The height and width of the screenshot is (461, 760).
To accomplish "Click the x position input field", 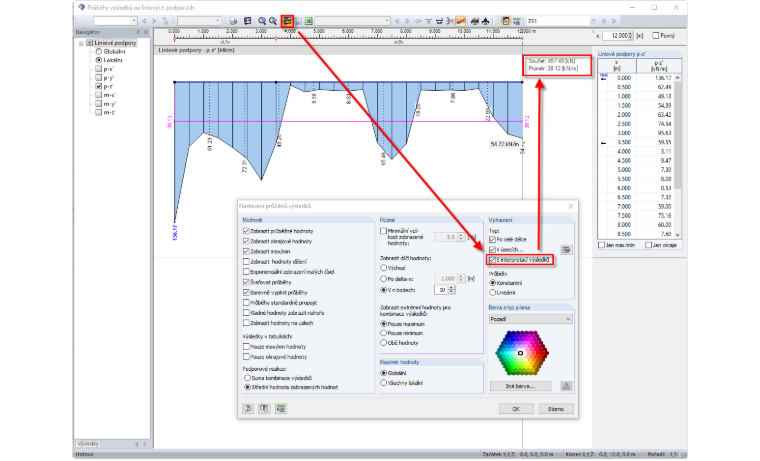I will click(616, 35).
